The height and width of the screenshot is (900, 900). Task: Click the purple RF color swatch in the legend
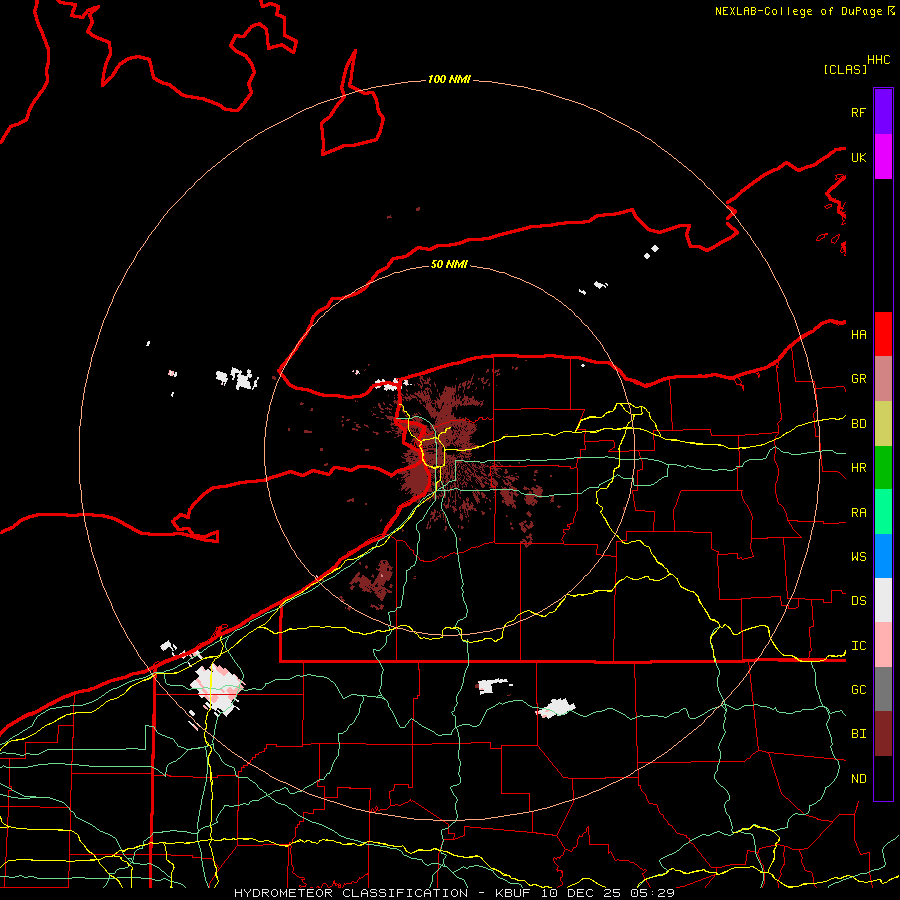[x=883, y=112]
